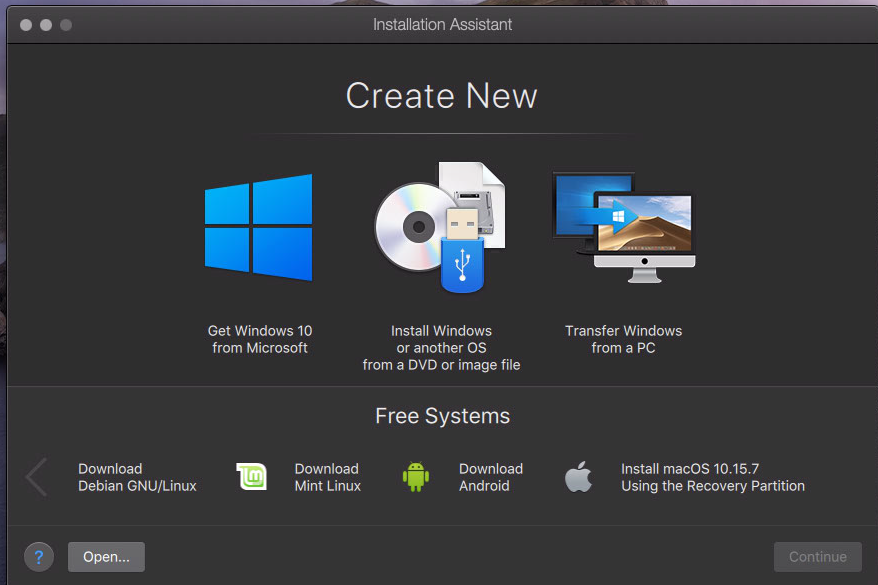Click the Open... button

point(106,557)
